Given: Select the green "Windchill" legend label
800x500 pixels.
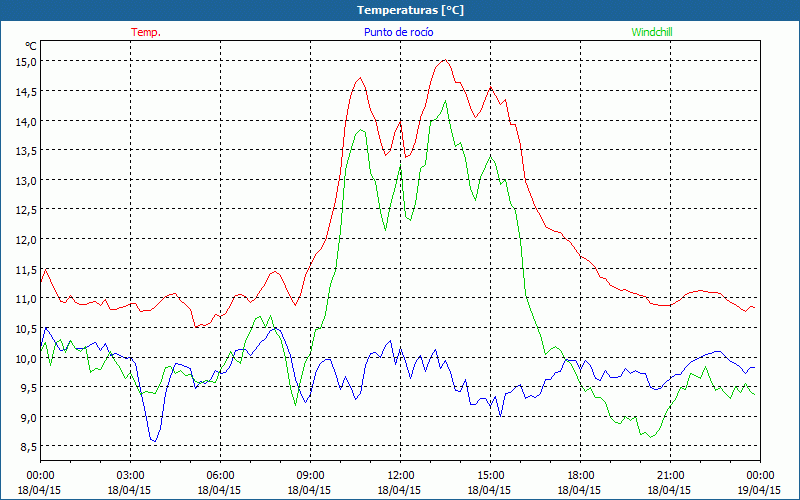Looking at the screenshot, I should pyautogui.click(x=652, y=32).
